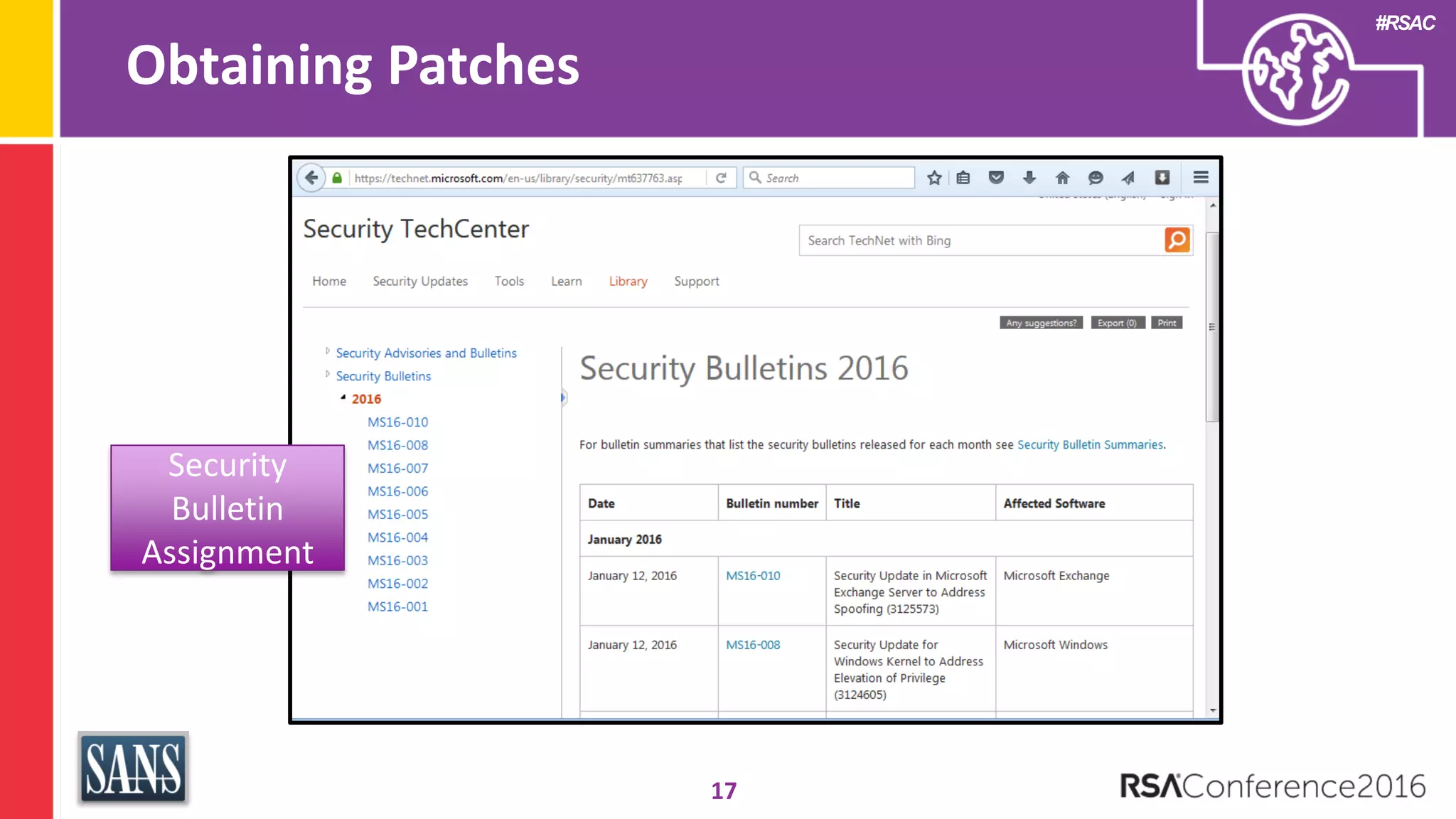Click the Bulletin number column header
This screenshot has width=1456, height=819.
772,503
